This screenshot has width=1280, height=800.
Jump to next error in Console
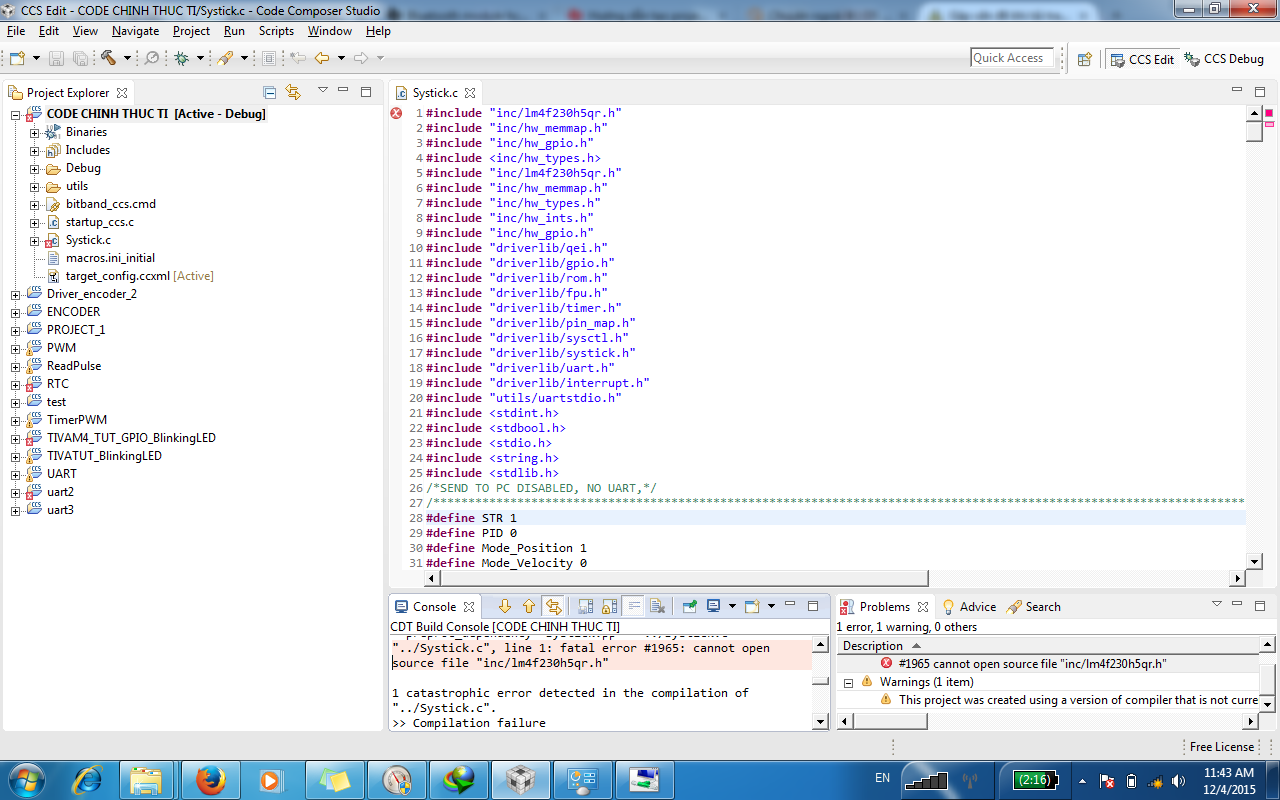[x=505, y=606]
